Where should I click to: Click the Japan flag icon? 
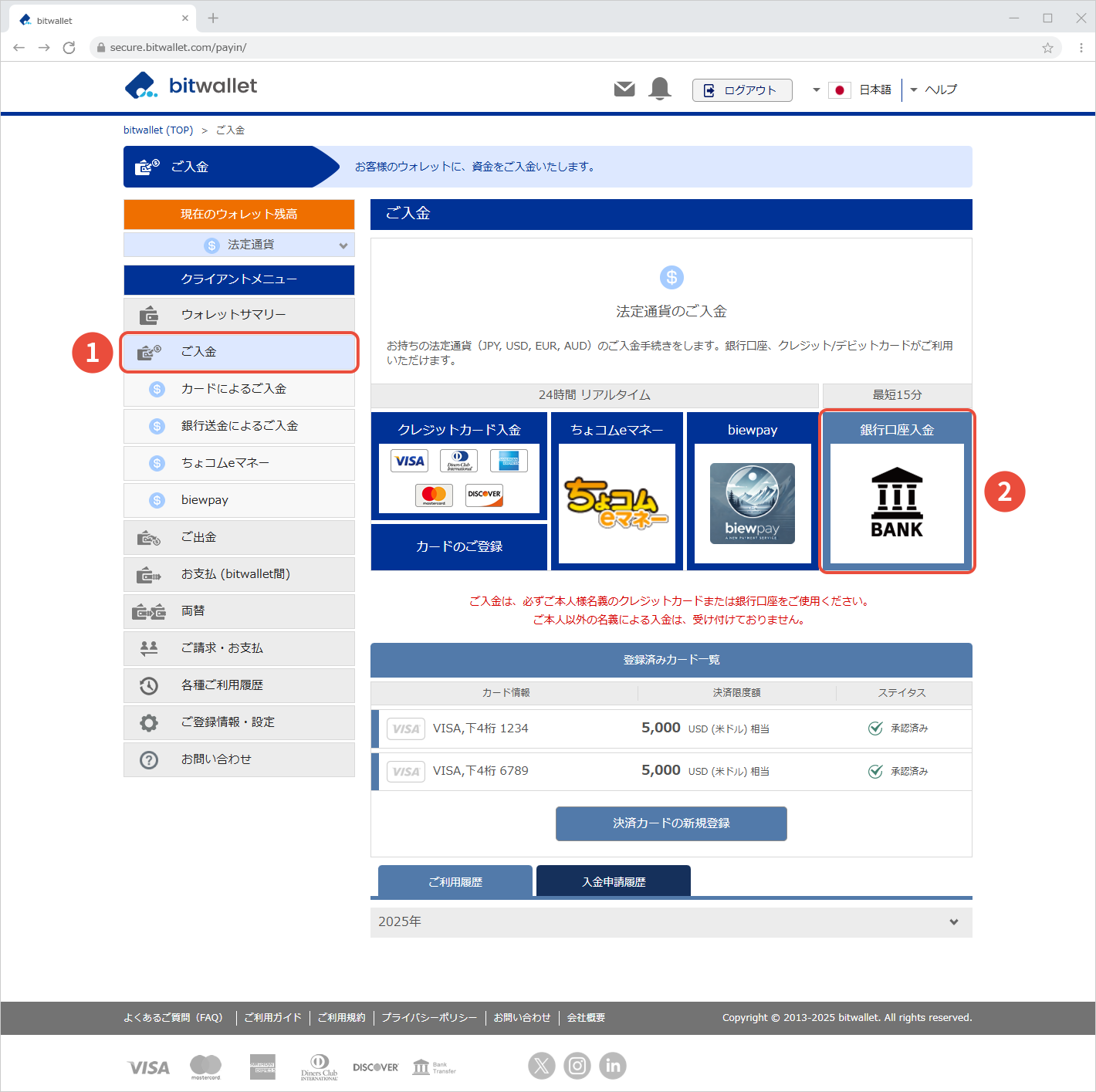pyautogui.click(x=840, y=90)
